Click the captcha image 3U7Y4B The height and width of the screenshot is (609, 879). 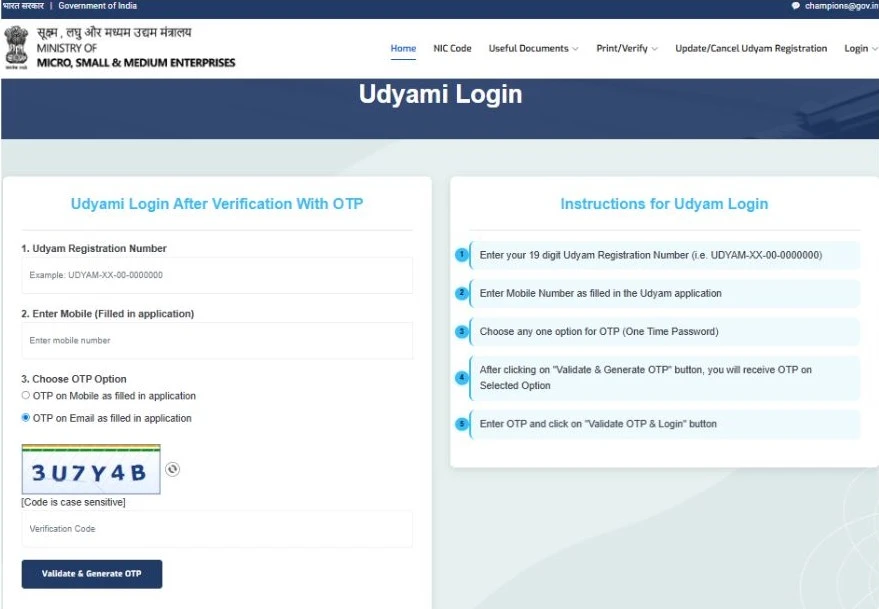91,470
